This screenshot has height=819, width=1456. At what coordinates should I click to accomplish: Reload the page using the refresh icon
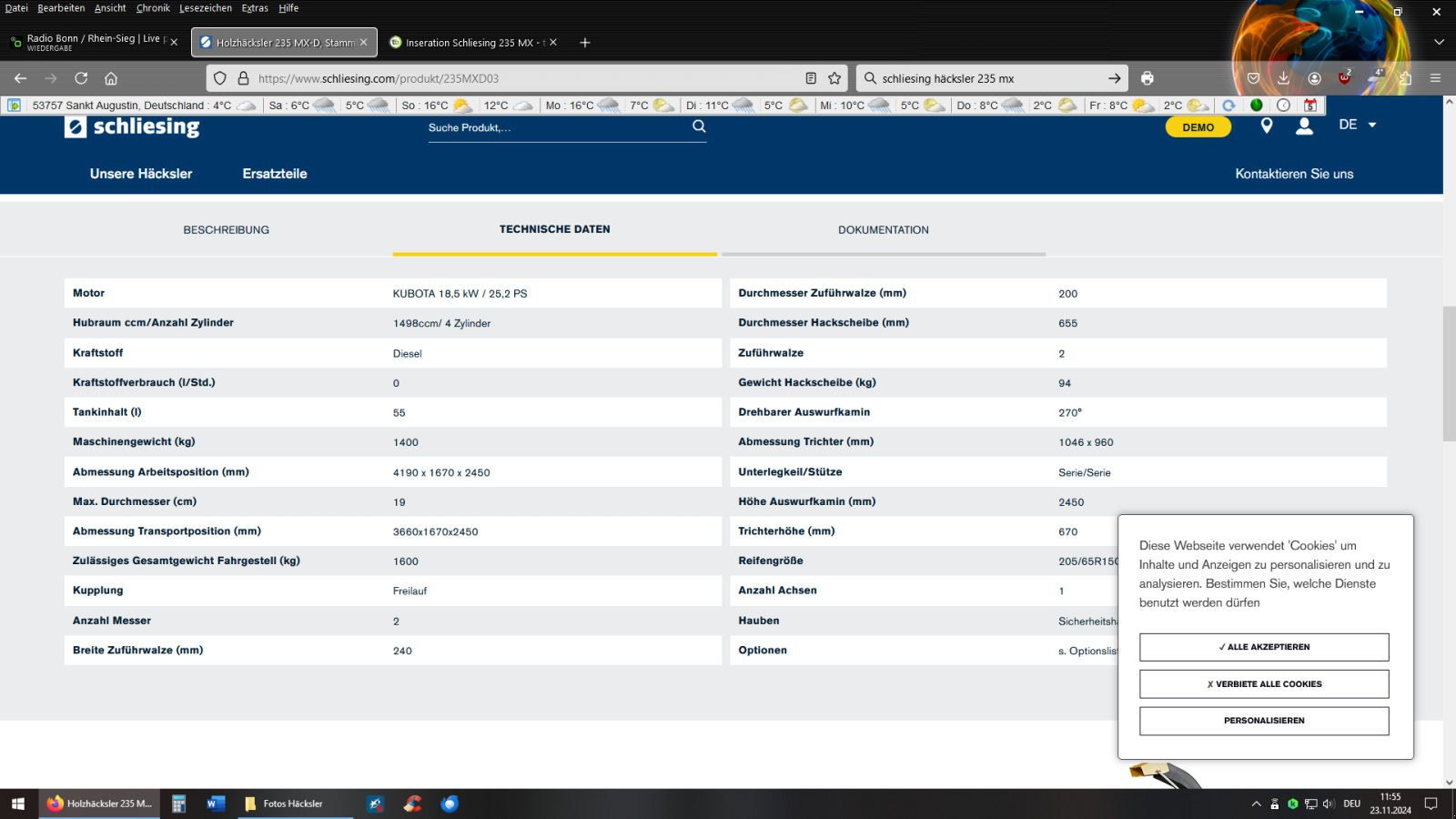(81, 78)
